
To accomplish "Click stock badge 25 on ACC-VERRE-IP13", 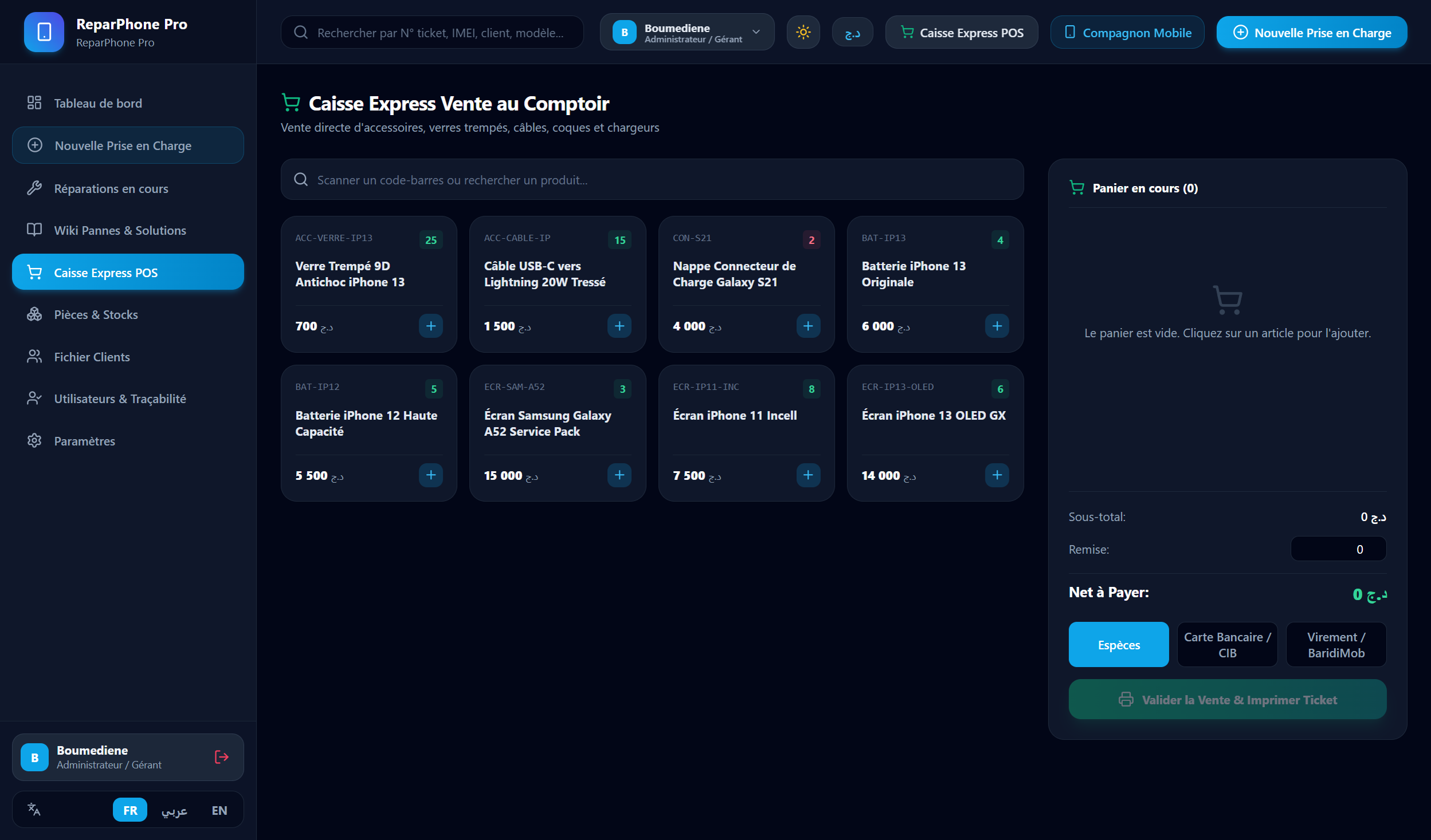I will coord(431,240).
